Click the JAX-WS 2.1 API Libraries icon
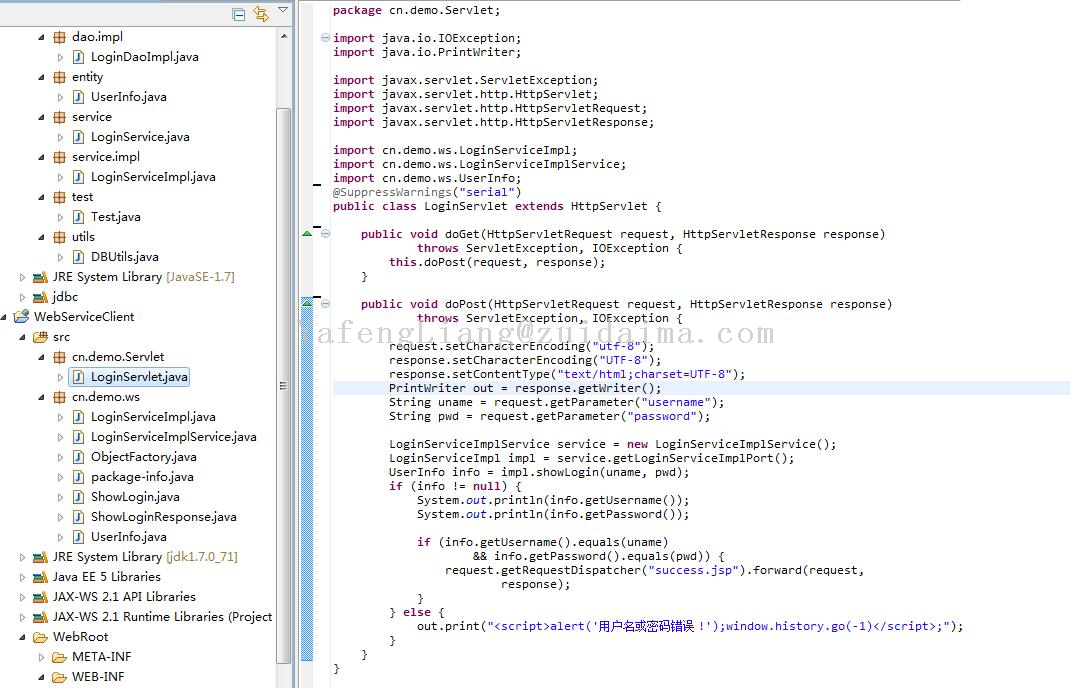 point(40,597)
